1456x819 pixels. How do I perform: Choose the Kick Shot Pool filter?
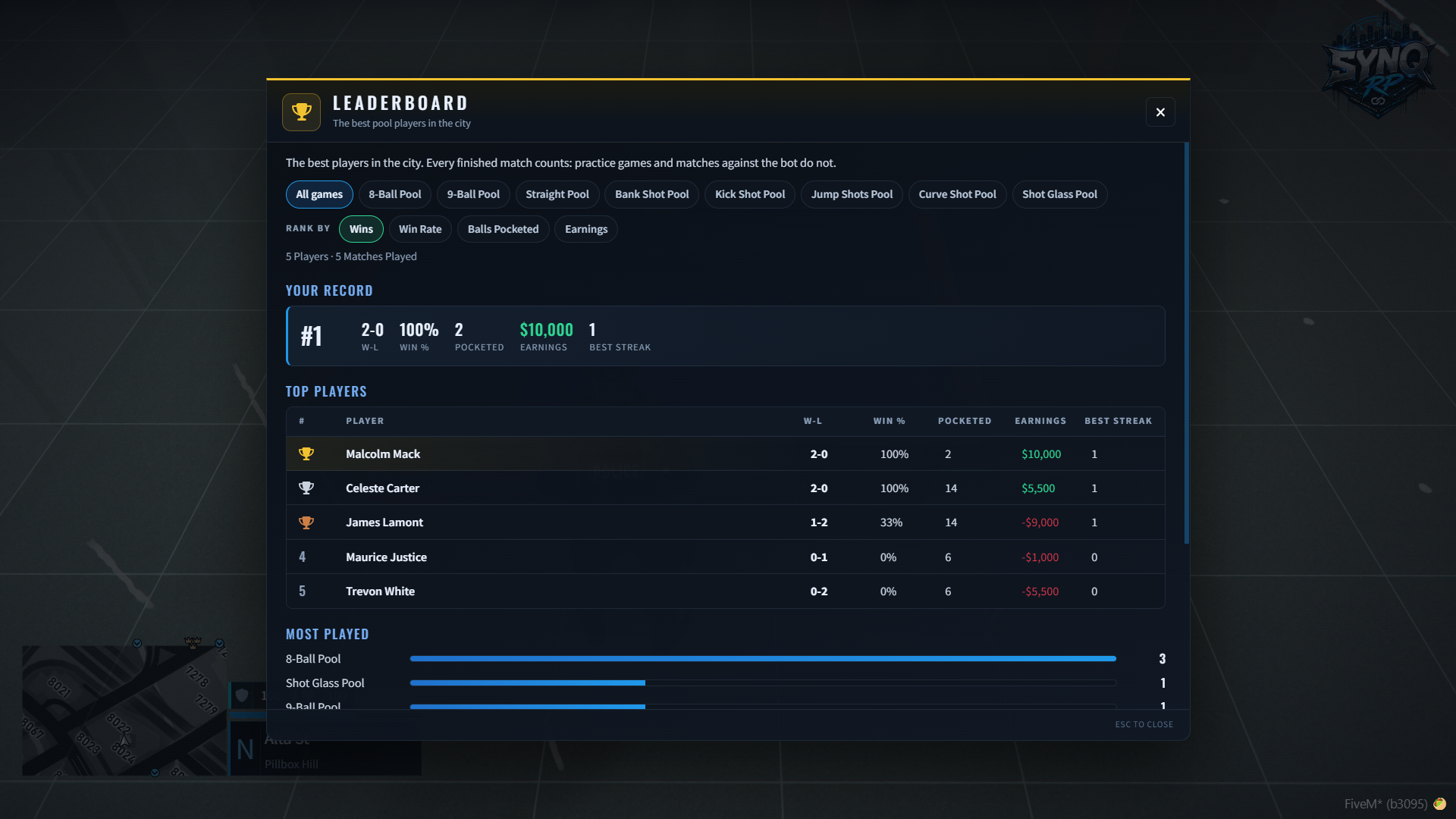[750, 194]
